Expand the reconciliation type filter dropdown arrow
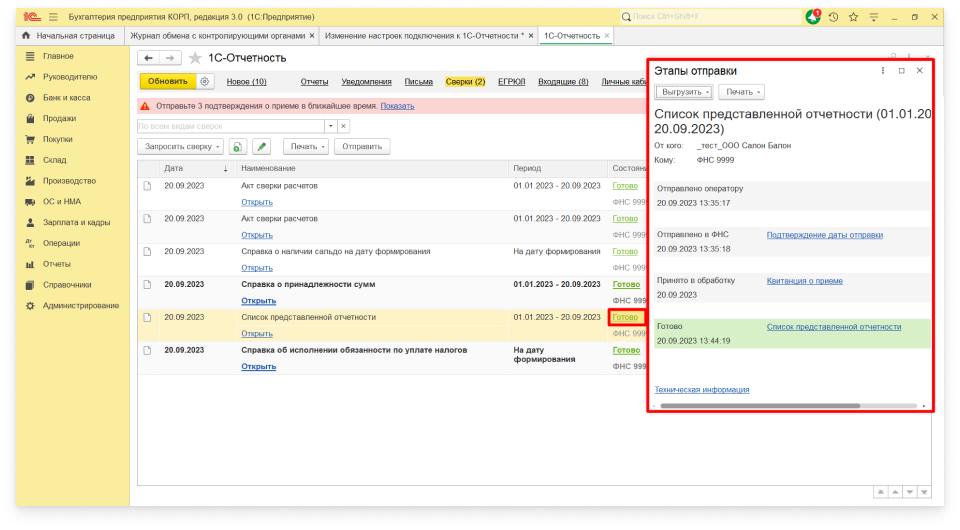The height and width of the screenshot is (530, 960). click(331, 126)
